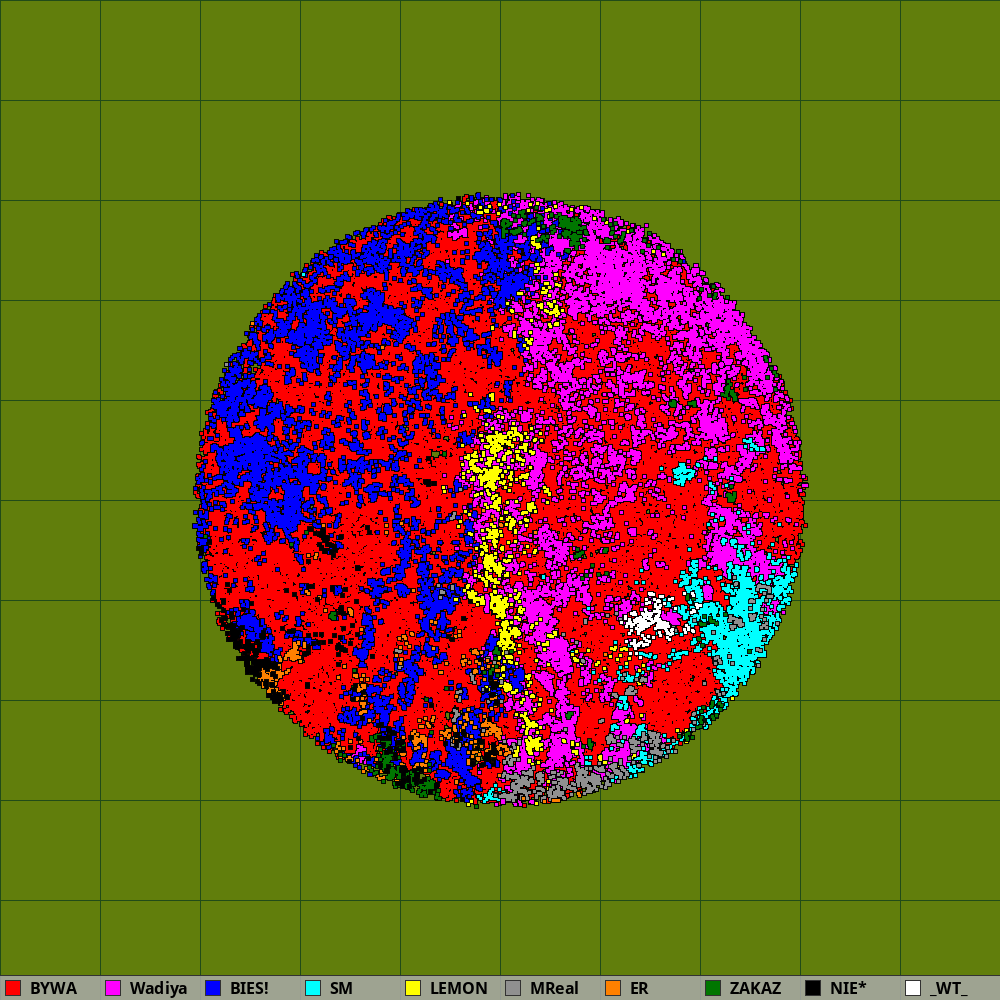Click the yellow LEMON color swatch
This screenshot has width=1000, height=1000.
[x=413, y=988]
